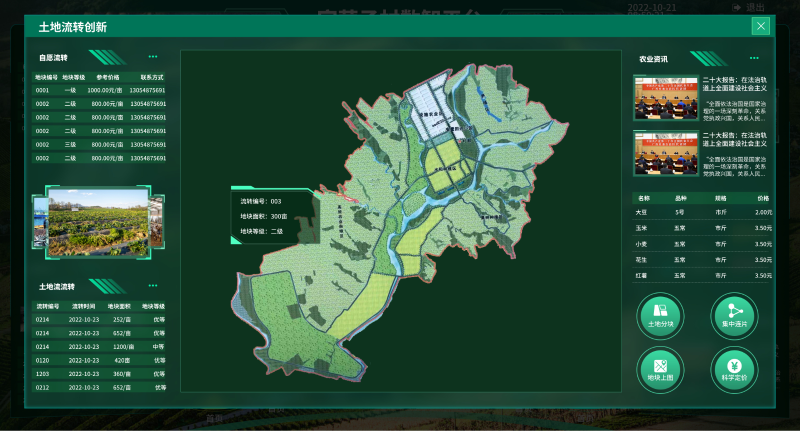
Task: Close the 土地流转创新 dialog
Action: (x=761, y=27)
